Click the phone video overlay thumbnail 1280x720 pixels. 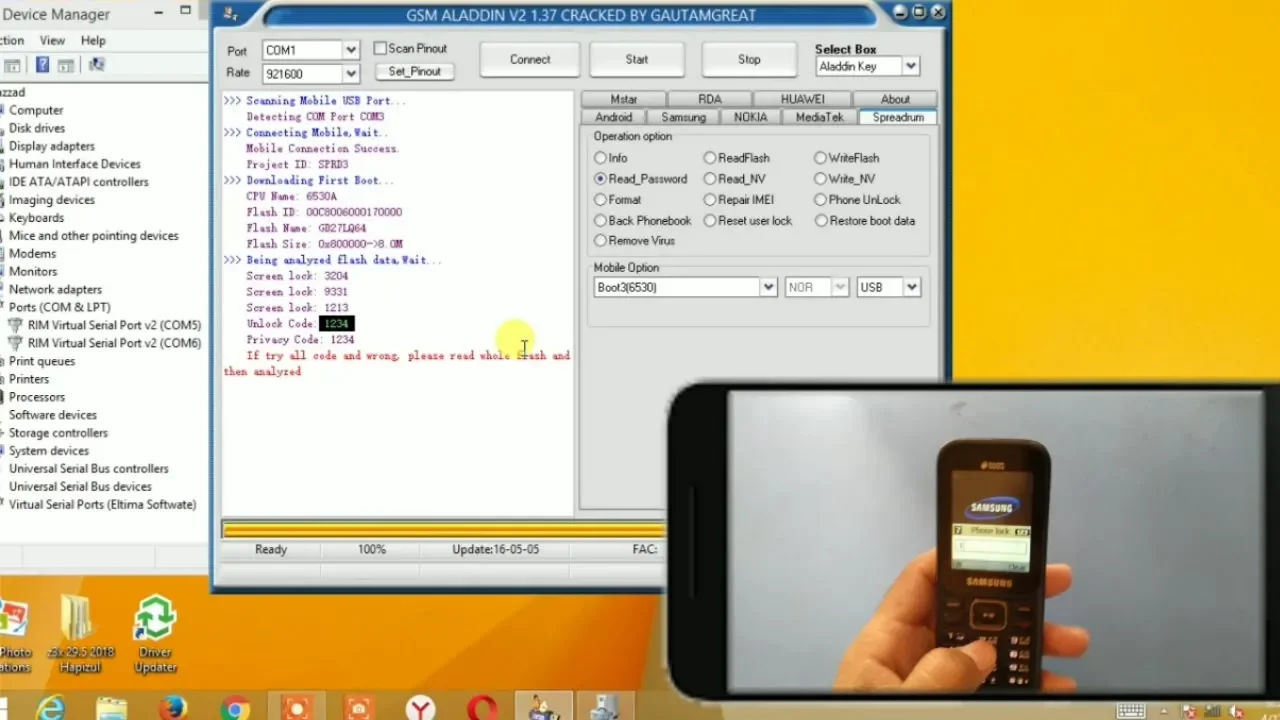click(974, 540)
